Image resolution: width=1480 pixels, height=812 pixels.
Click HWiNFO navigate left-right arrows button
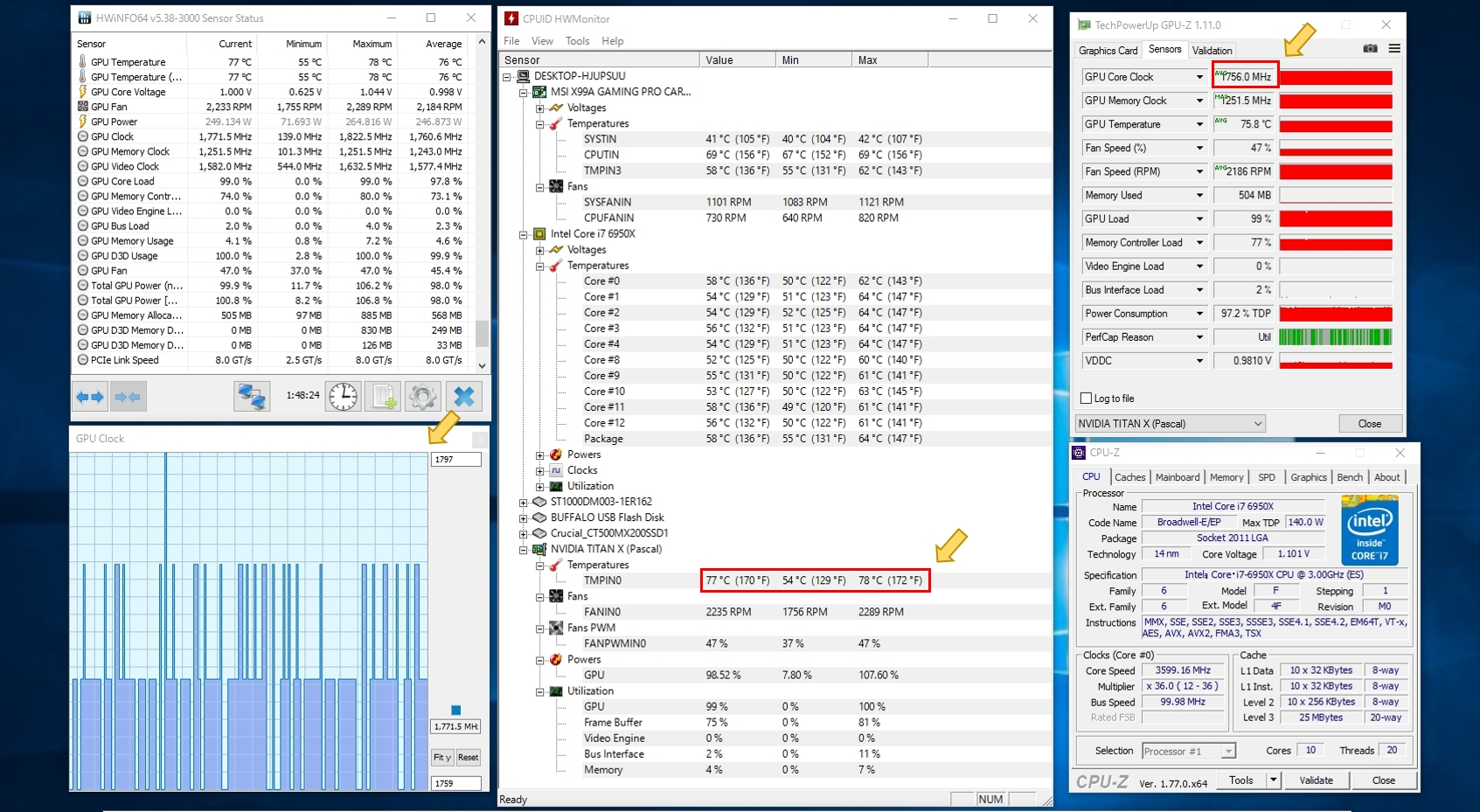click(x=90, y=397)
